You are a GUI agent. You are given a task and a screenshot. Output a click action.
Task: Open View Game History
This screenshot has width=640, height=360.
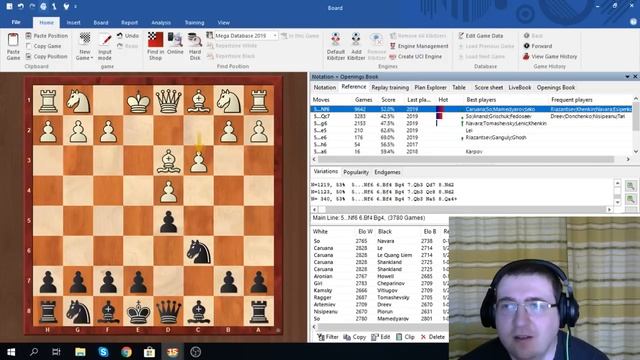tap(550, 56)
